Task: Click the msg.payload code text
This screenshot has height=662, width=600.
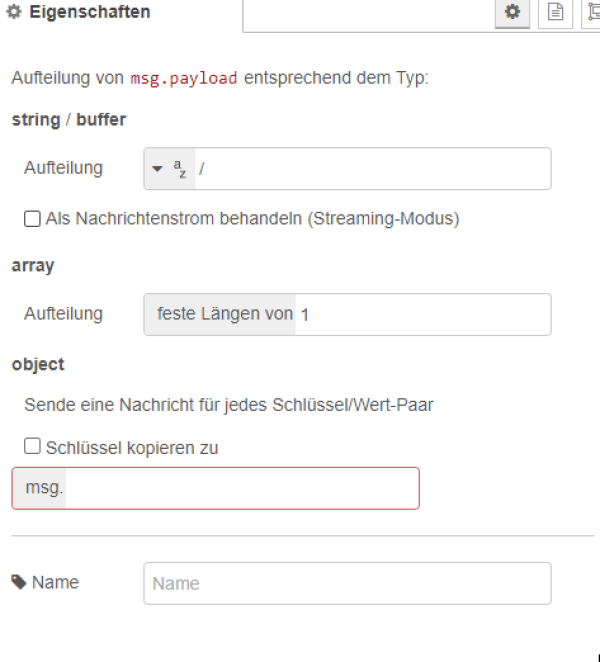Action: pyautogui.click(x=184, y=78)
